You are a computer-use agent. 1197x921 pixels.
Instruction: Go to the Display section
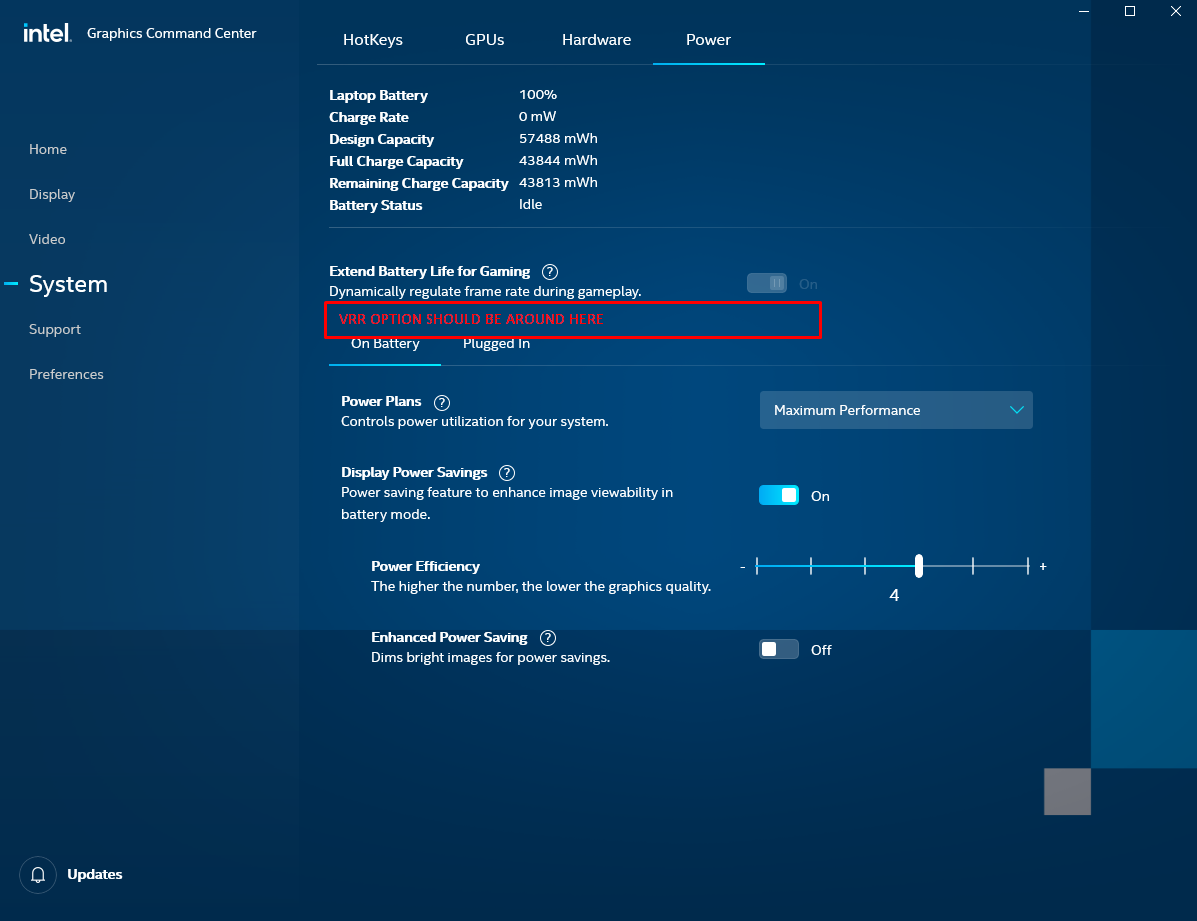point(52,194)
